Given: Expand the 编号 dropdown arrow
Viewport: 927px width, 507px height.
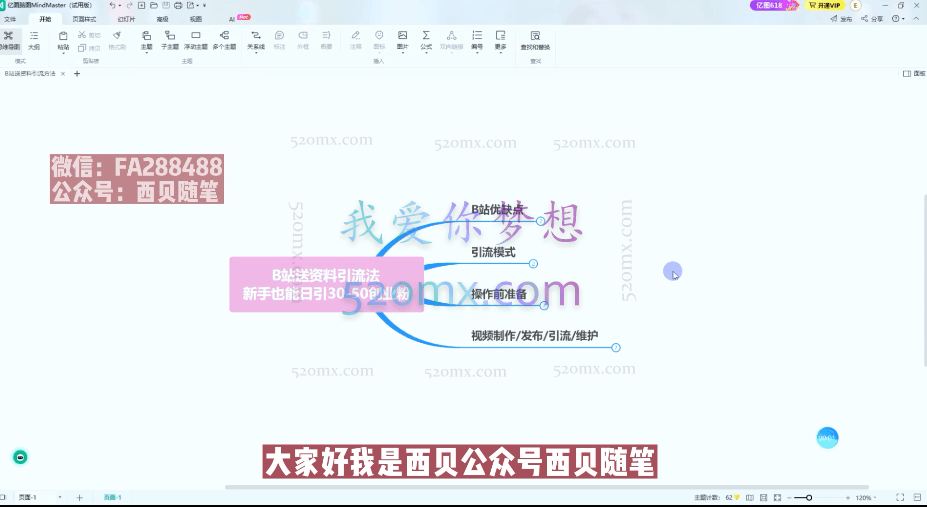Looking at the screenshot, I should pyautogui.click(x=477, y=53).
